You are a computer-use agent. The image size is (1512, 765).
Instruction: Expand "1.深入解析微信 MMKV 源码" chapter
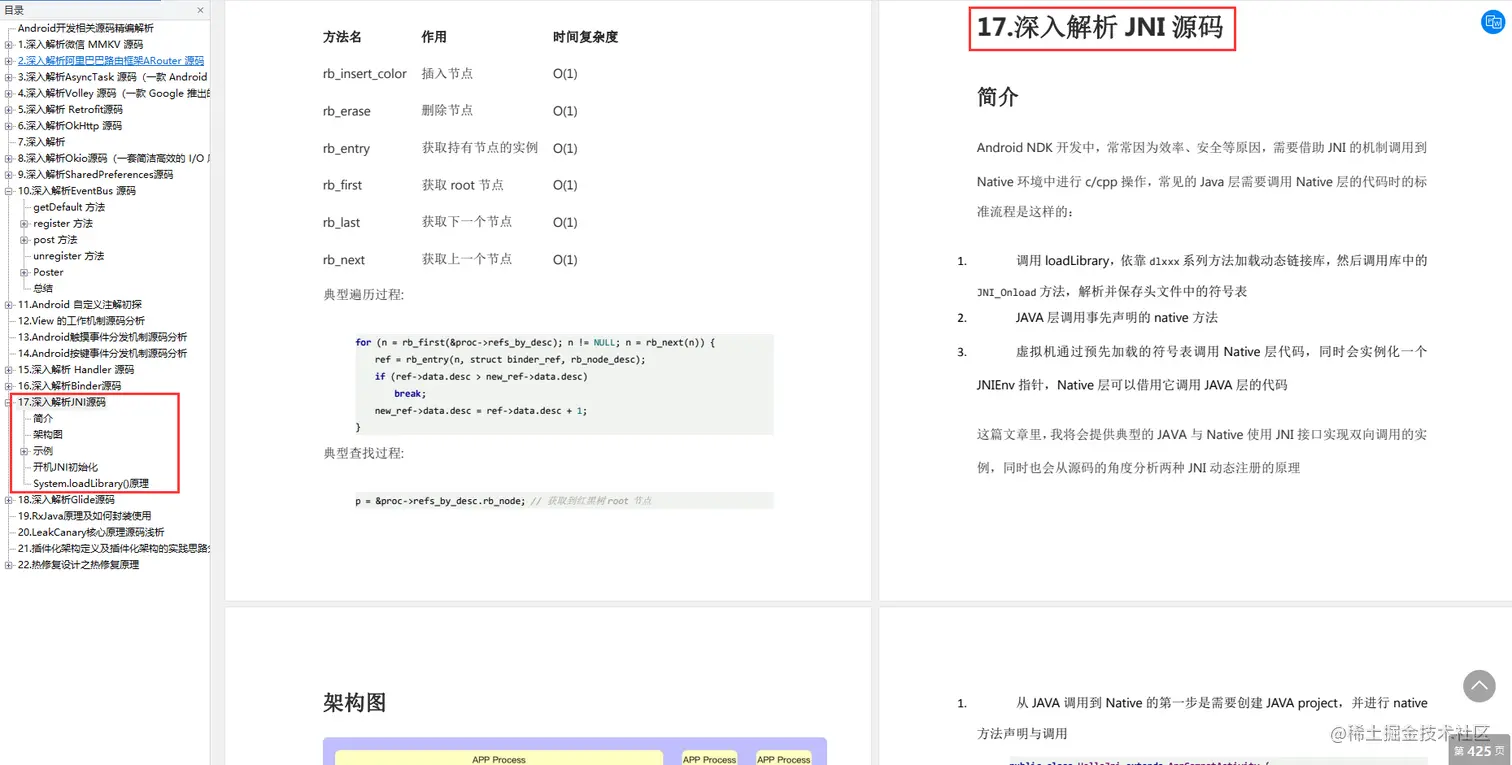coord(9,44)
